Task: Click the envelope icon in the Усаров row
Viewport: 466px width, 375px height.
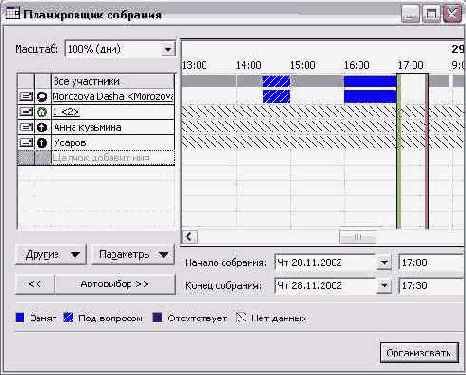Action: pos(26,143)
